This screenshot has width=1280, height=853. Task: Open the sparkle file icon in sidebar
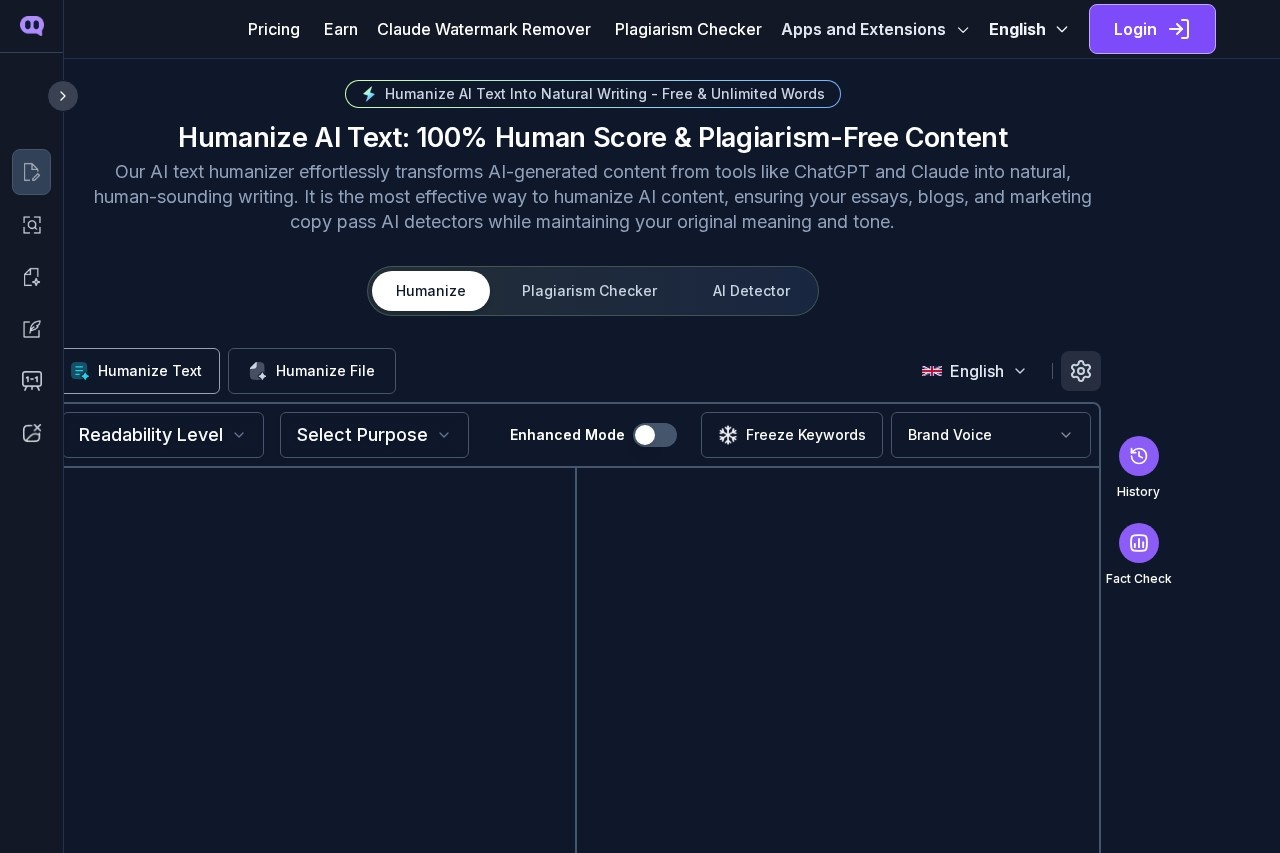coord(32,277)
